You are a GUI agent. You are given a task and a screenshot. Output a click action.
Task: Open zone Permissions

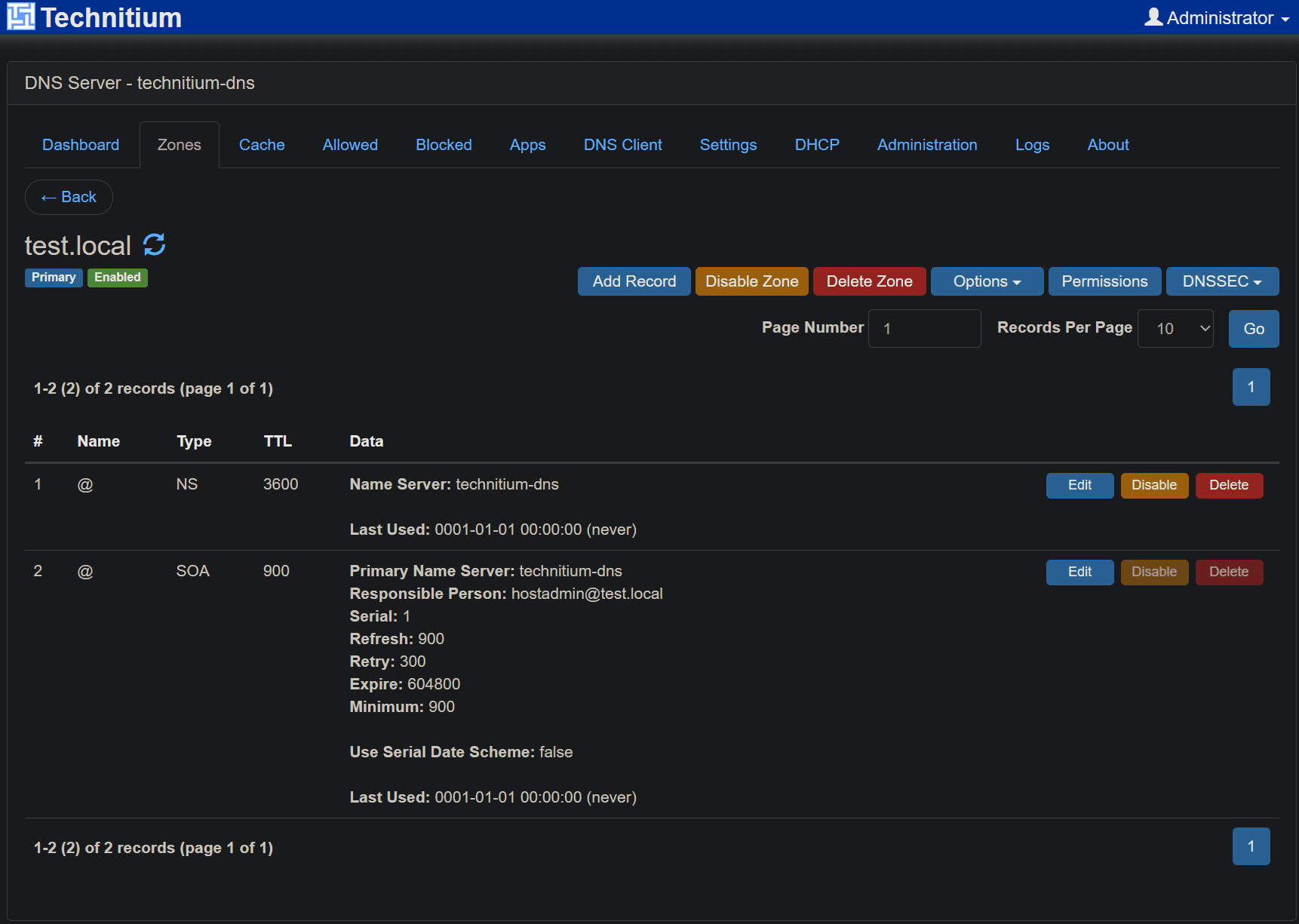point(1104,281)
